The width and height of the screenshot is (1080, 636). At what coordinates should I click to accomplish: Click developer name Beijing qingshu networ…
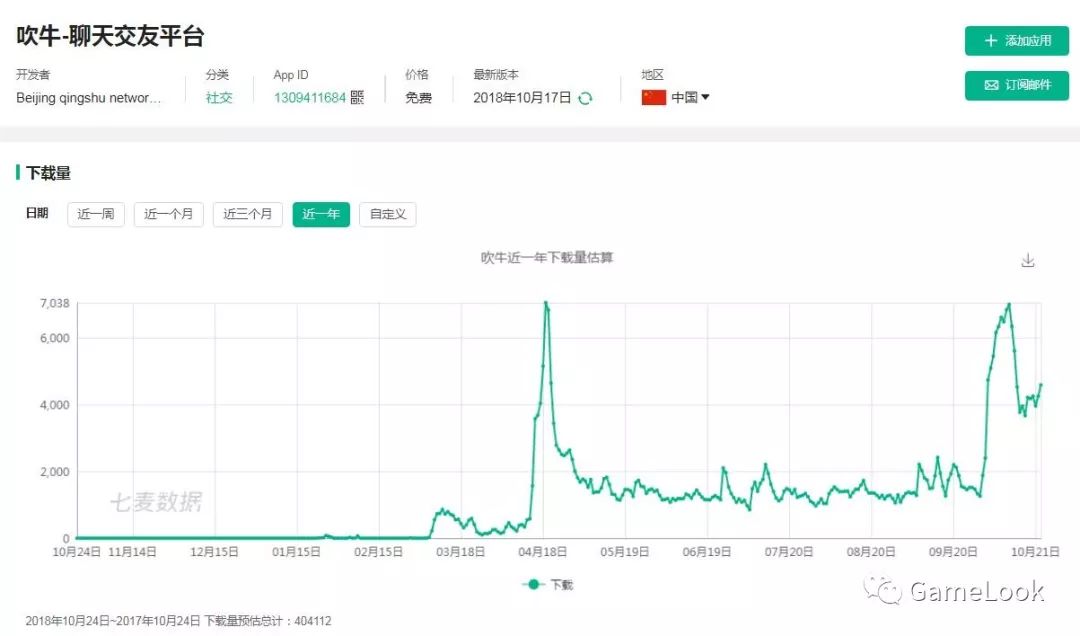(89, 98)
